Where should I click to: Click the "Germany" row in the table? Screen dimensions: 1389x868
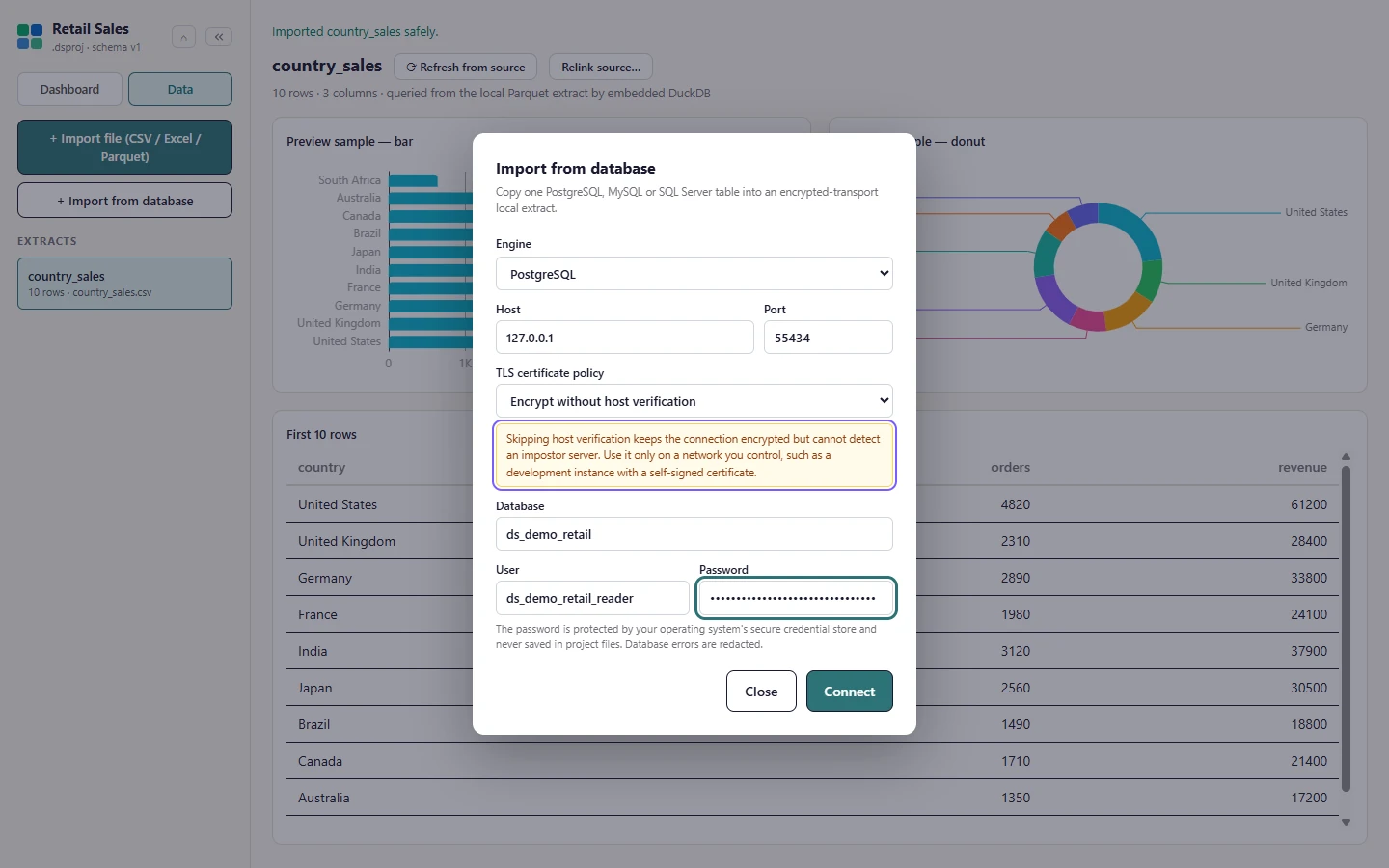pos(812,578)
